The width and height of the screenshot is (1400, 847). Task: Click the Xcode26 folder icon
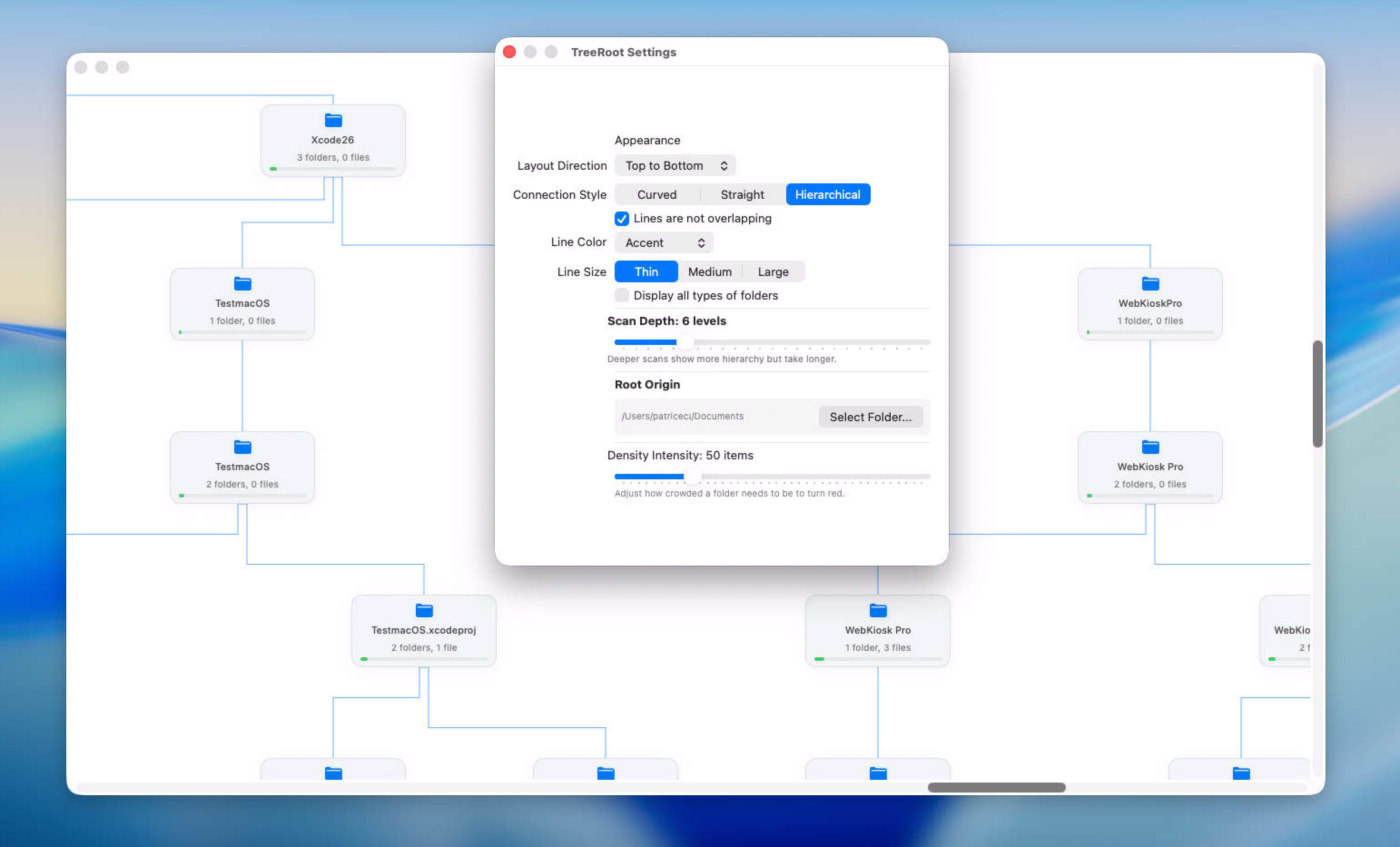[x=333, y=120]
